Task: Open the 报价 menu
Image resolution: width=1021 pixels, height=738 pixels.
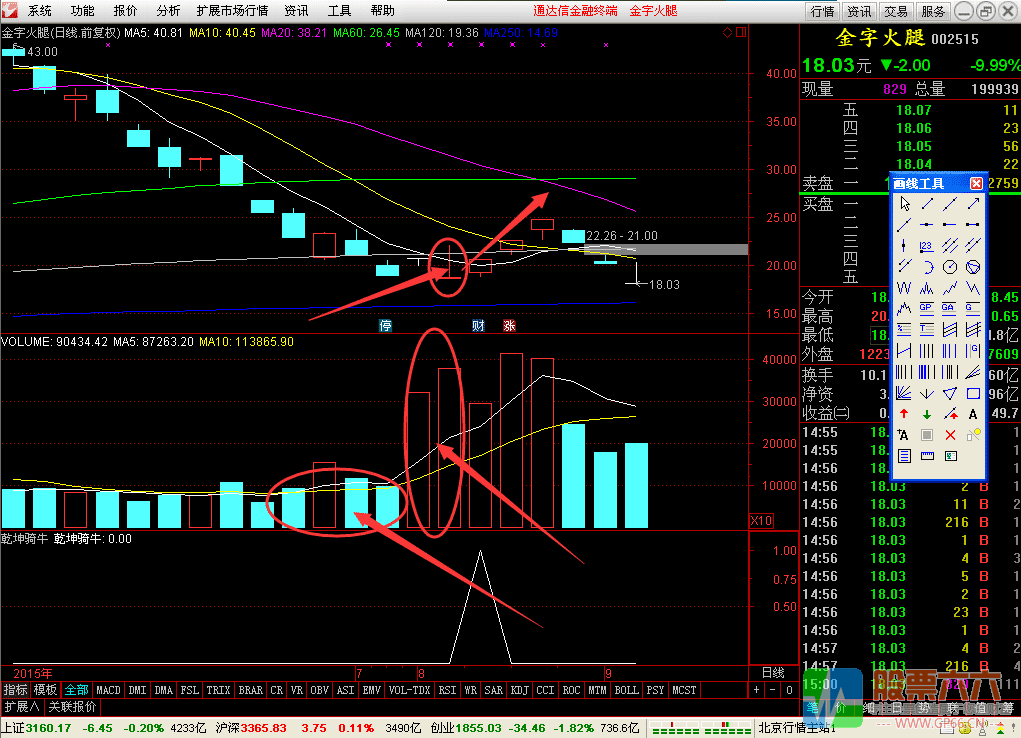Action: [125, 10]
